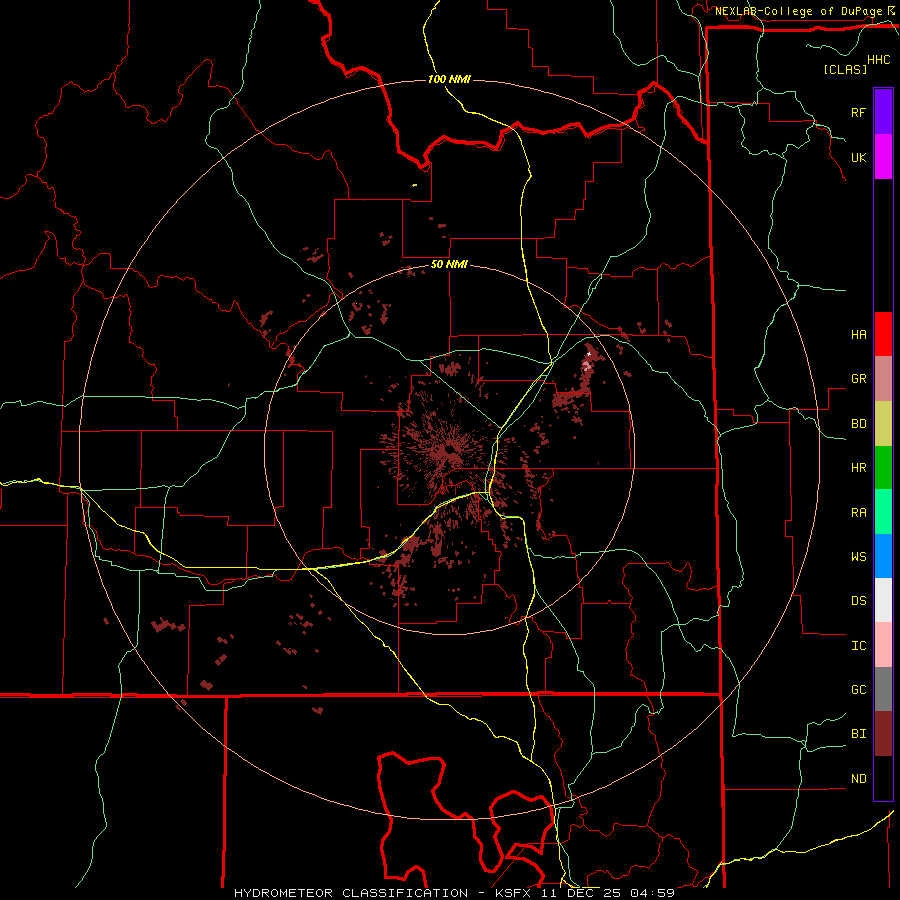Click the HR dark green legend swatch
This screenshot has width=900, height=900.
pos(883,468)
